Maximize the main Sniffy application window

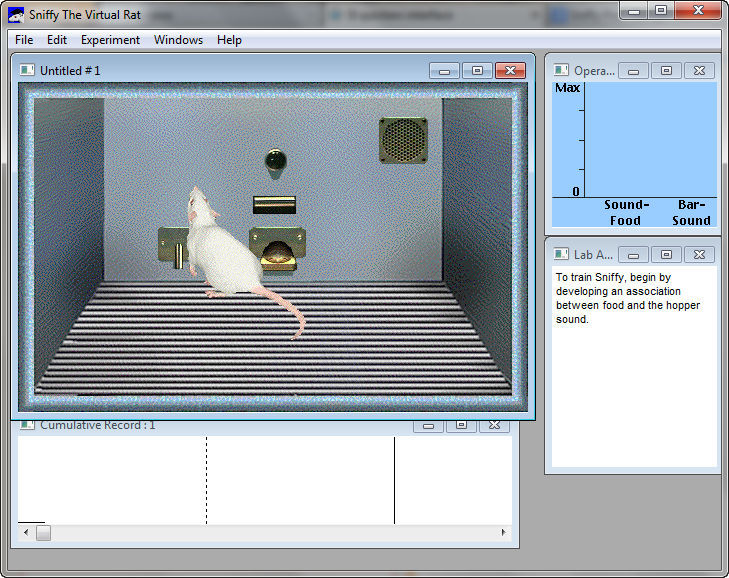click(661, 11)
